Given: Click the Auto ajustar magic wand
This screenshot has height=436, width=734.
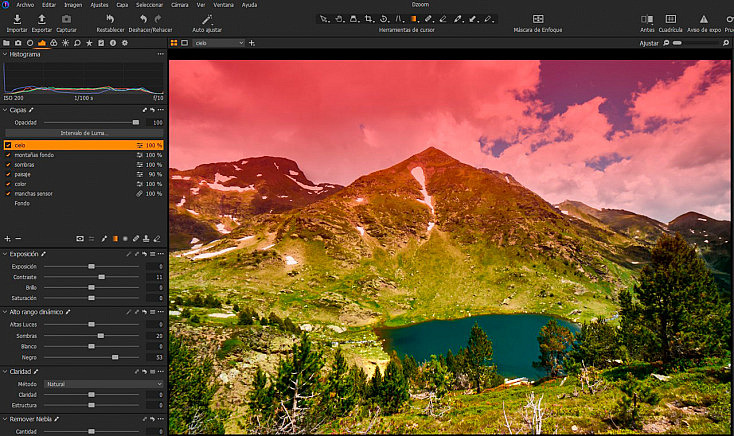Looking at the screenshot, I should [x=207, y=19].
